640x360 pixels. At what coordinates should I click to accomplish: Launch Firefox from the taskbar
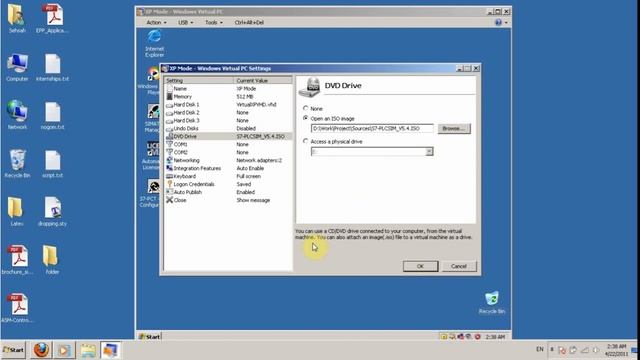point(41,350)
